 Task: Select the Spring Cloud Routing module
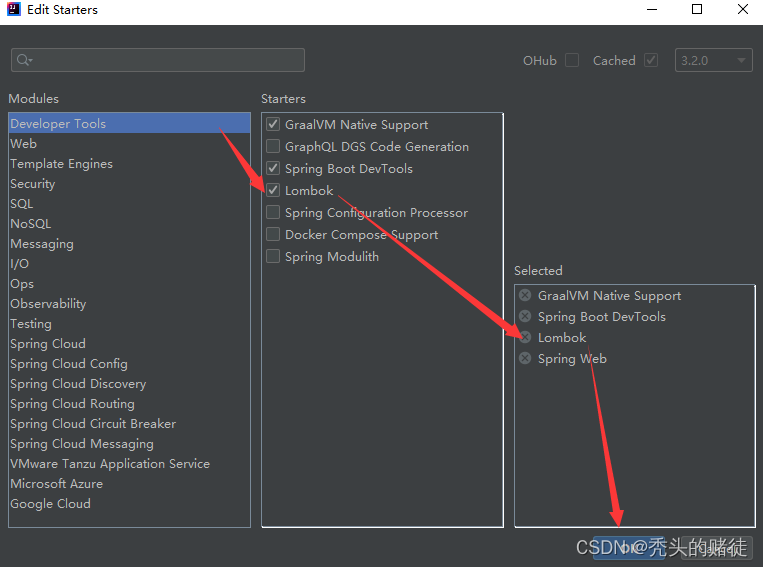129,403
